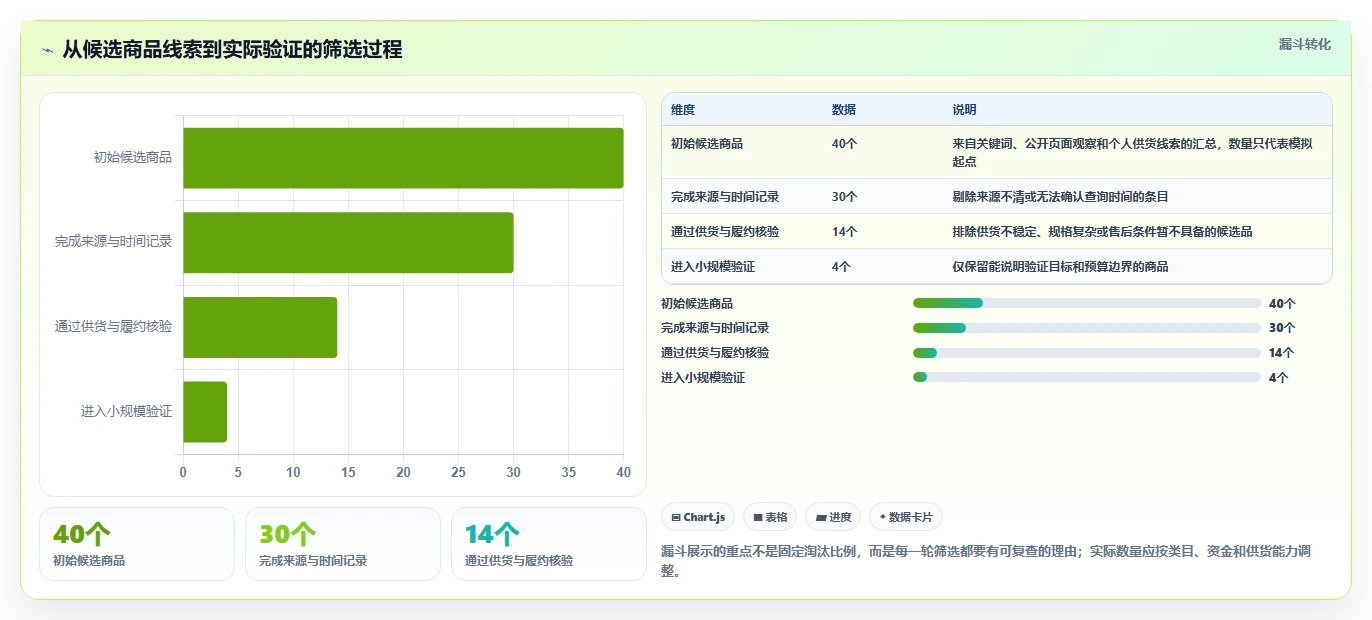
Task: Click the 说明 column header
Action: [965, 110]
